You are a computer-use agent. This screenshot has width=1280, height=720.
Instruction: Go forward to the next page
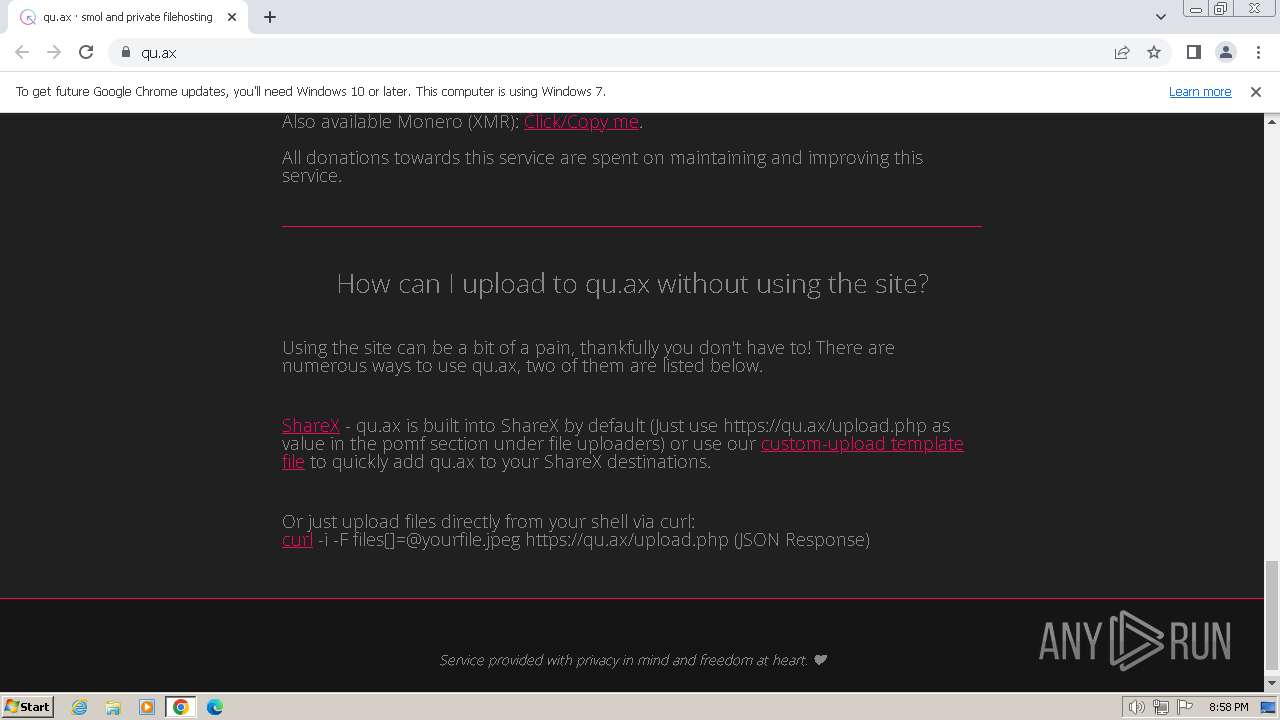tap(54, 52)
